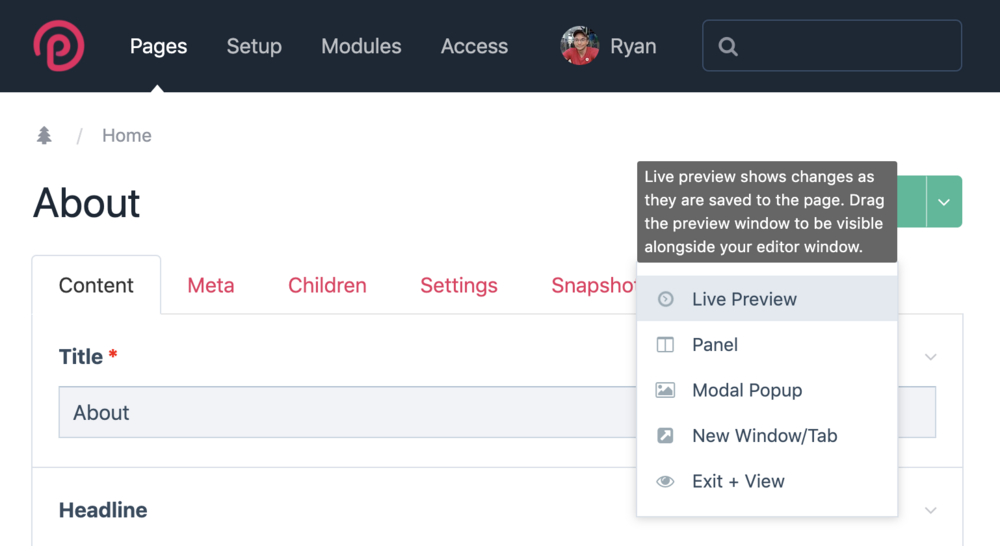
Task: Click the search magnifier icon
Action: pos(728,46)
